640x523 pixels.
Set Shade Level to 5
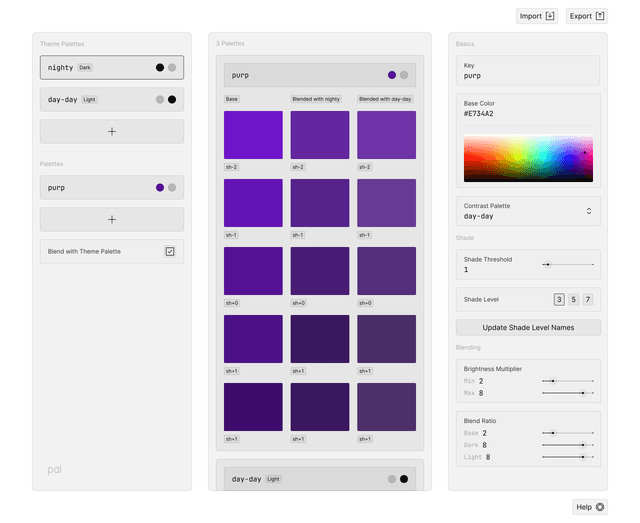pyautogui.click(x=573, y=299)
